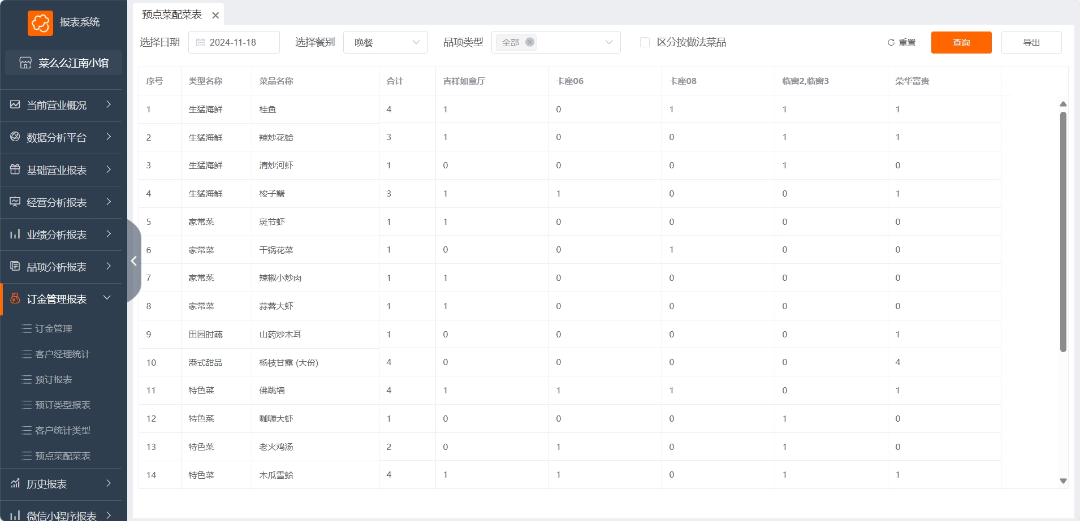Close the 预点菜配菜表 tab
Viewport: 1080px width, 521px height.
pos(216,14)
